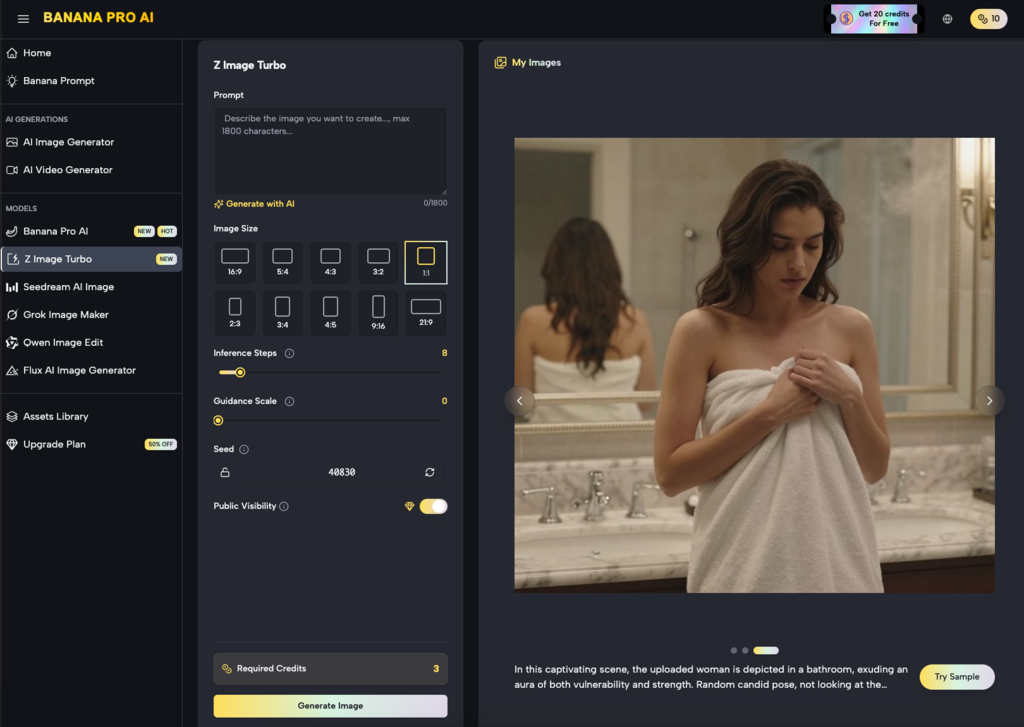Click Guidance Scale info icon
This screenshot has height=727, width=1024.
tap(290, 401)
